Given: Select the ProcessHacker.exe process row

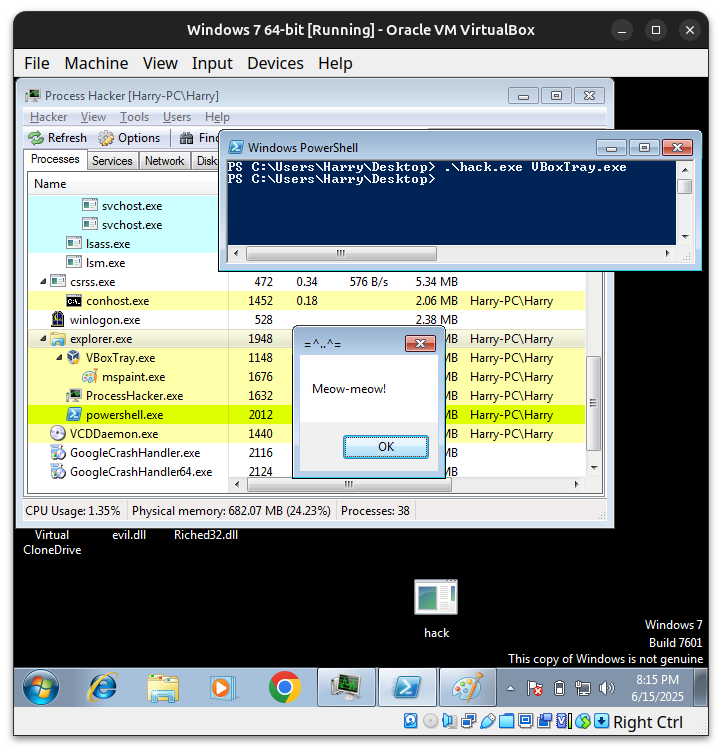Looking at the screenshot, I should point(306,396).
